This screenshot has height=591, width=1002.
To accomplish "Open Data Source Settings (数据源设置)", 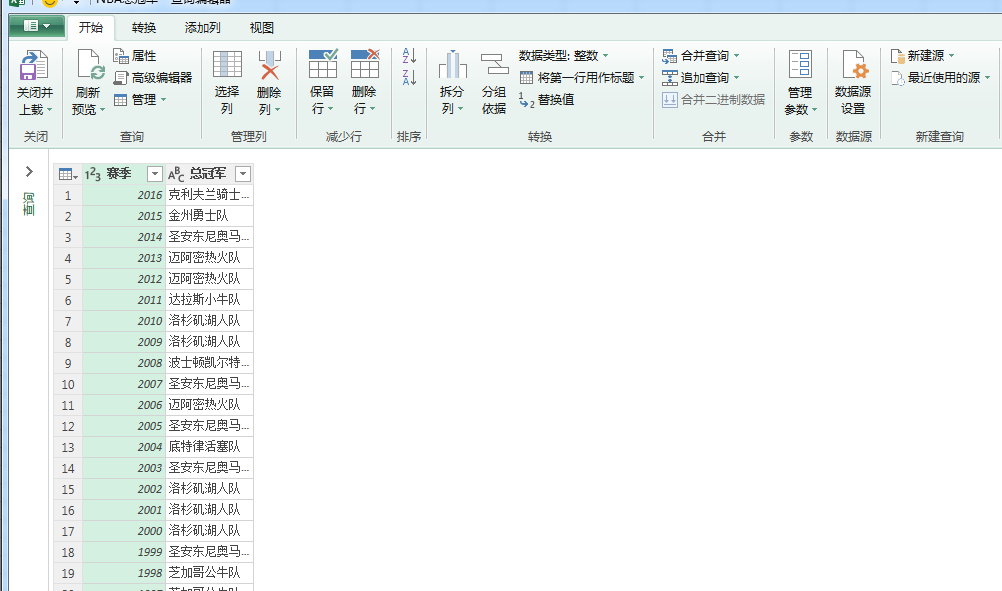I will click(x=853, y=83).
